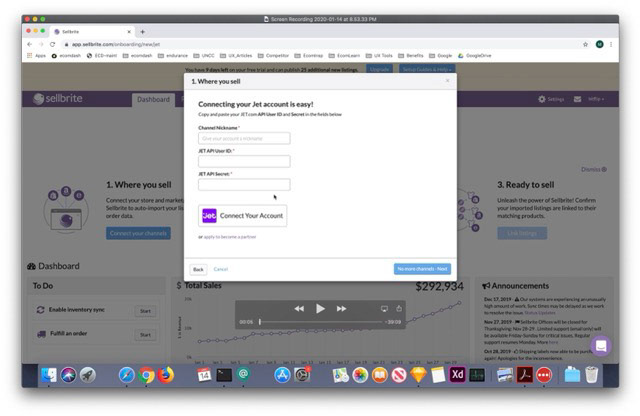Click the share icon in playback controls
640x416 pixels.
coord(399,308)
